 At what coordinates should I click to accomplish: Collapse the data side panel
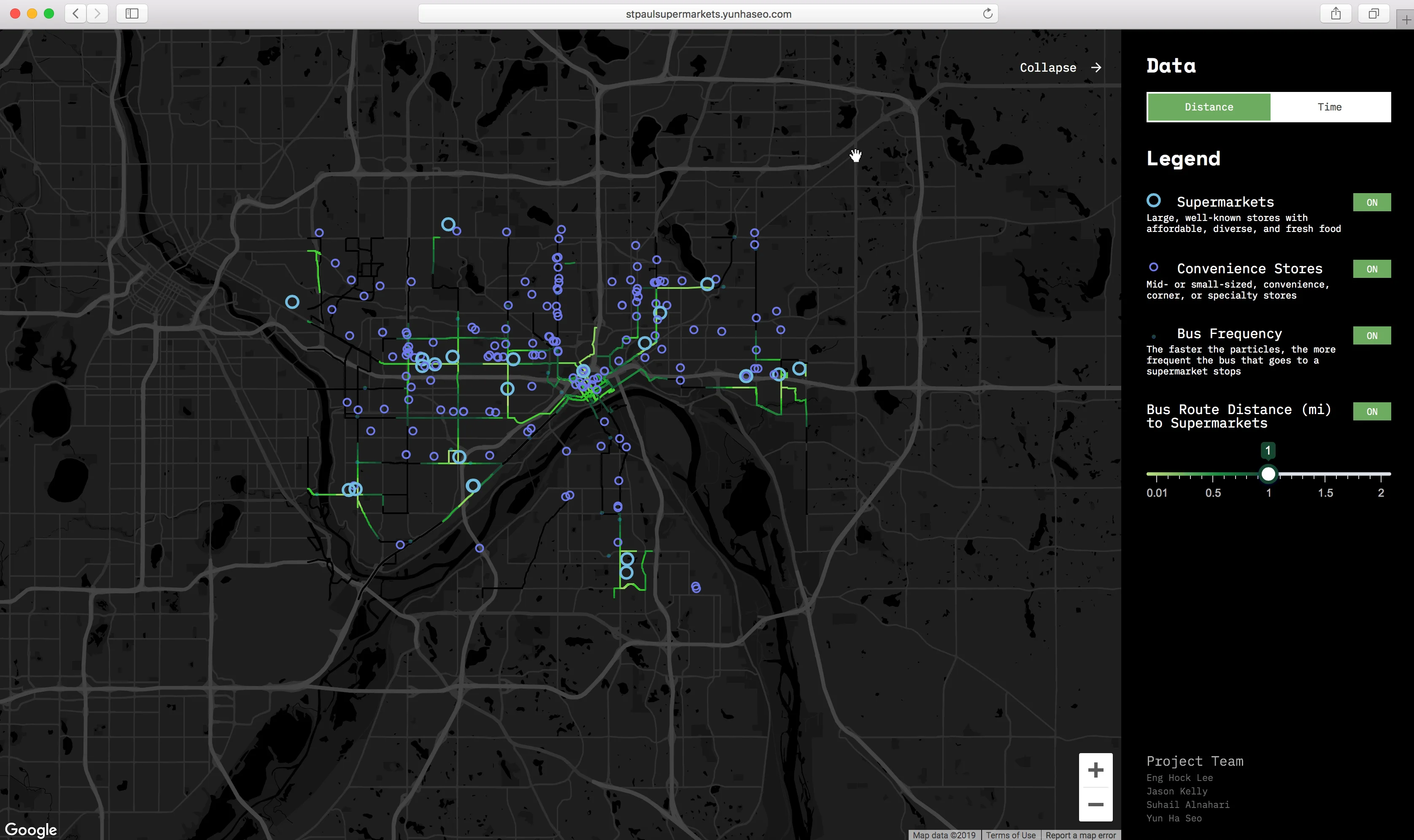click(1060, 67)
